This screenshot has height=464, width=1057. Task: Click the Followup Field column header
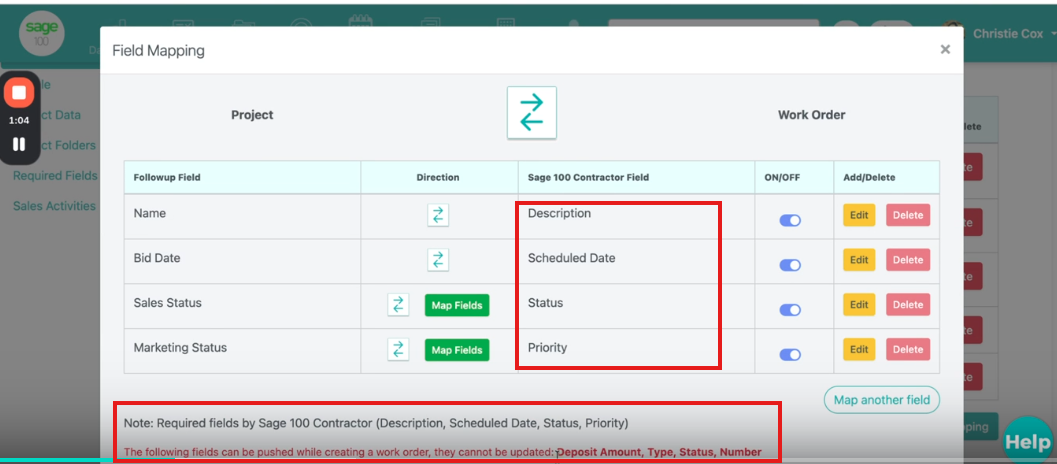point(242,177)
